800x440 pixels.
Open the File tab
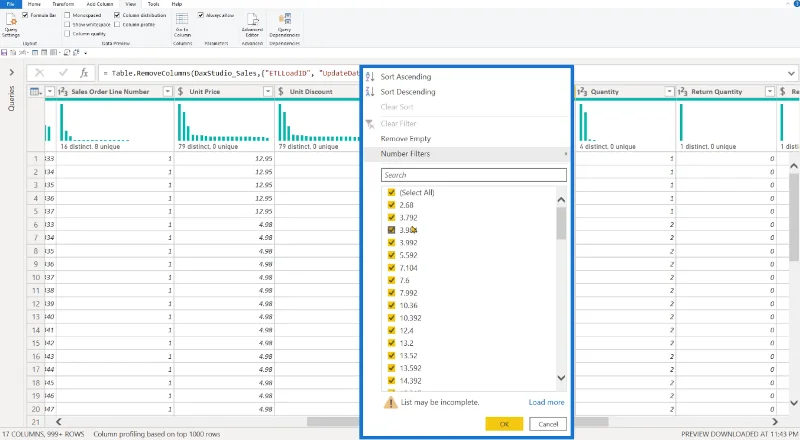point(10,4)
